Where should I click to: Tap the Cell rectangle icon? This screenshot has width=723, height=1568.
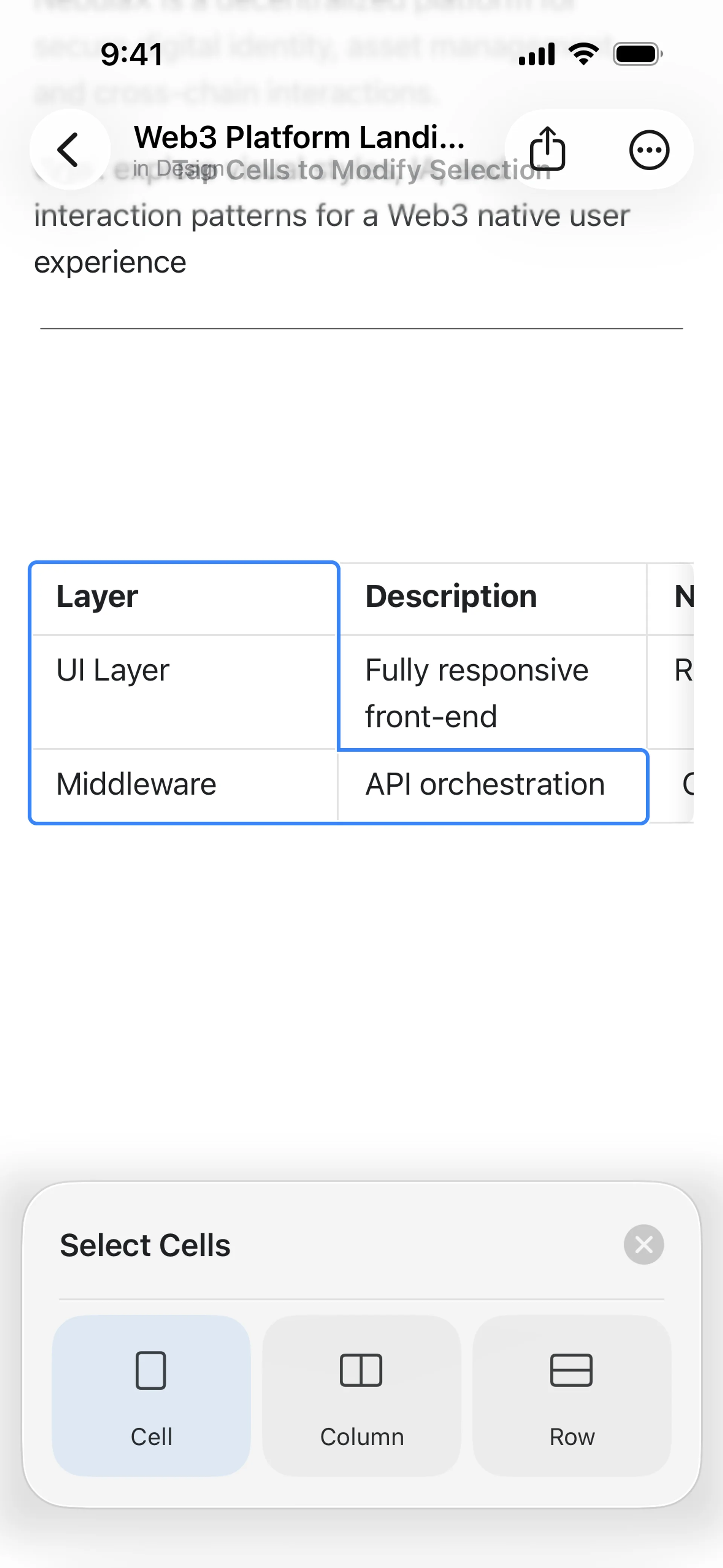151,1370
